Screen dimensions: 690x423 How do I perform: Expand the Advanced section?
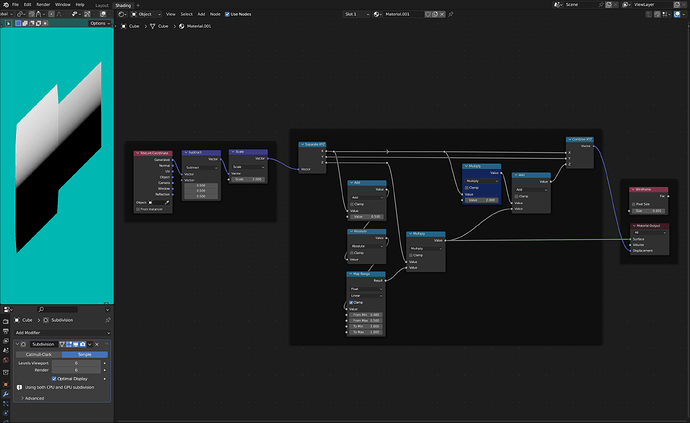pyautogui.click(x=32, y=398)
